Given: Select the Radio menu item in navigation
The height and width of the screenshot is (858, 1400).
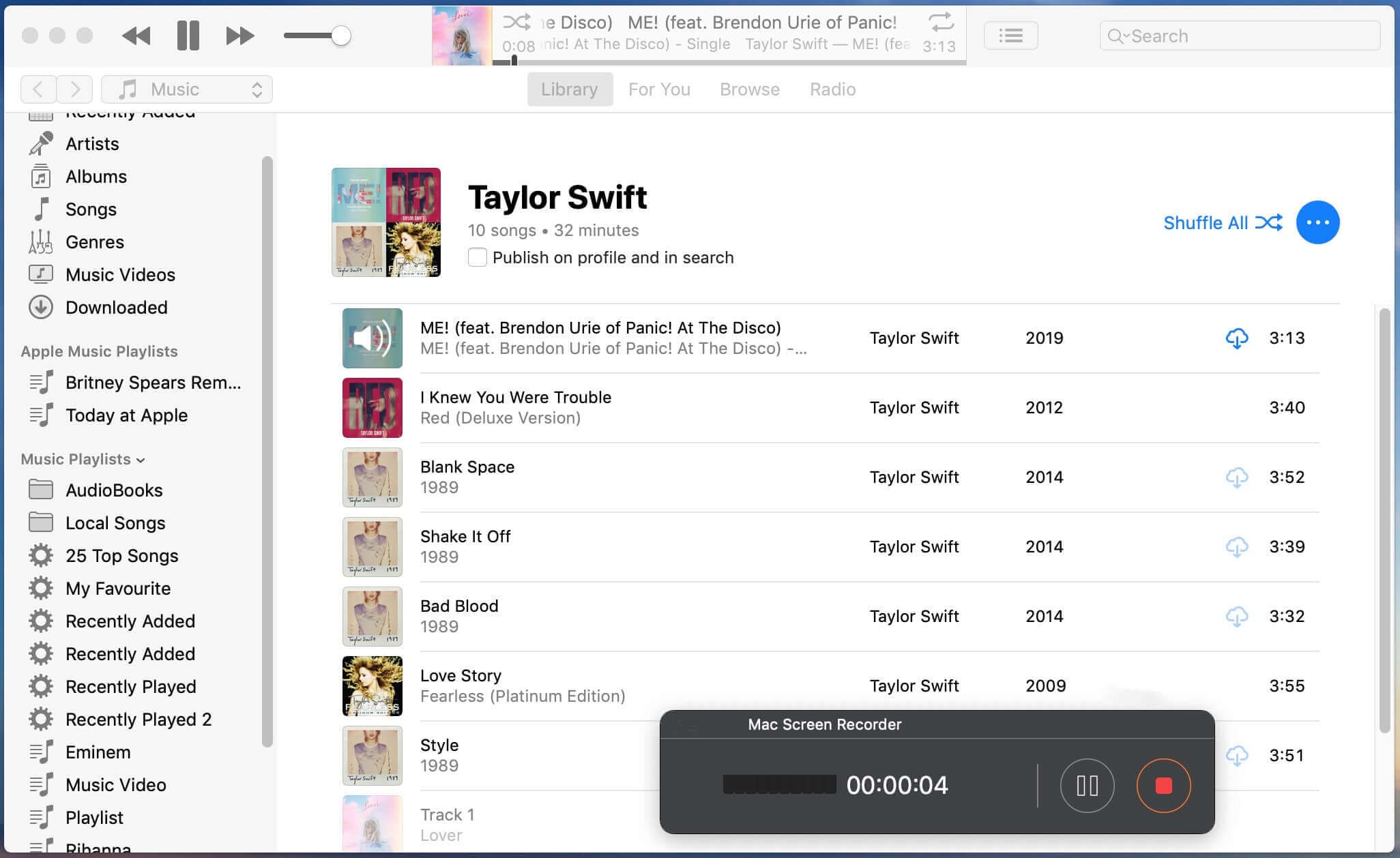Looking at the screenshot, I should pos(833,89).
